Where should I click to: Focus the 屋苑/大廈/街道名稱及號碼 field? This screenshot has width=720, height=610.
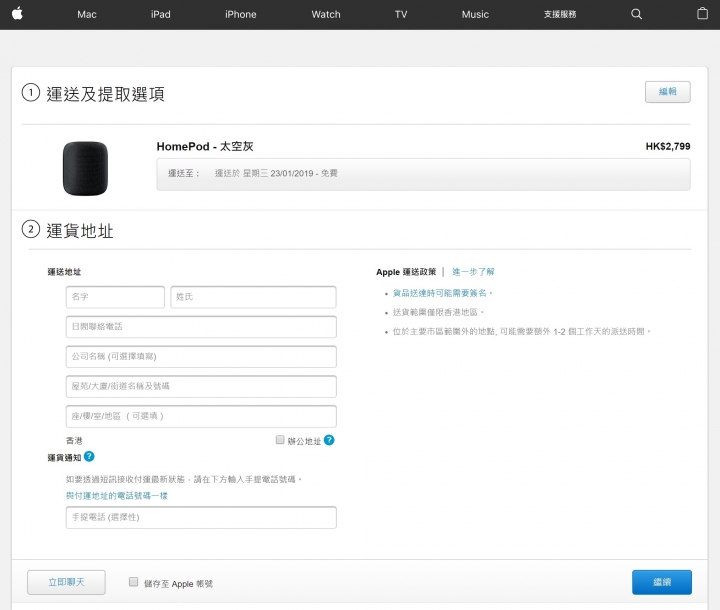(x=201, y=387)
